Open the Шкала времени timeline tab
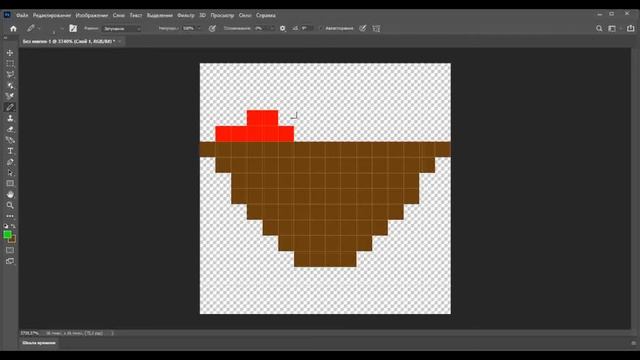The height and width of the screenshot is (360, 640). click(x=39, y=343)
